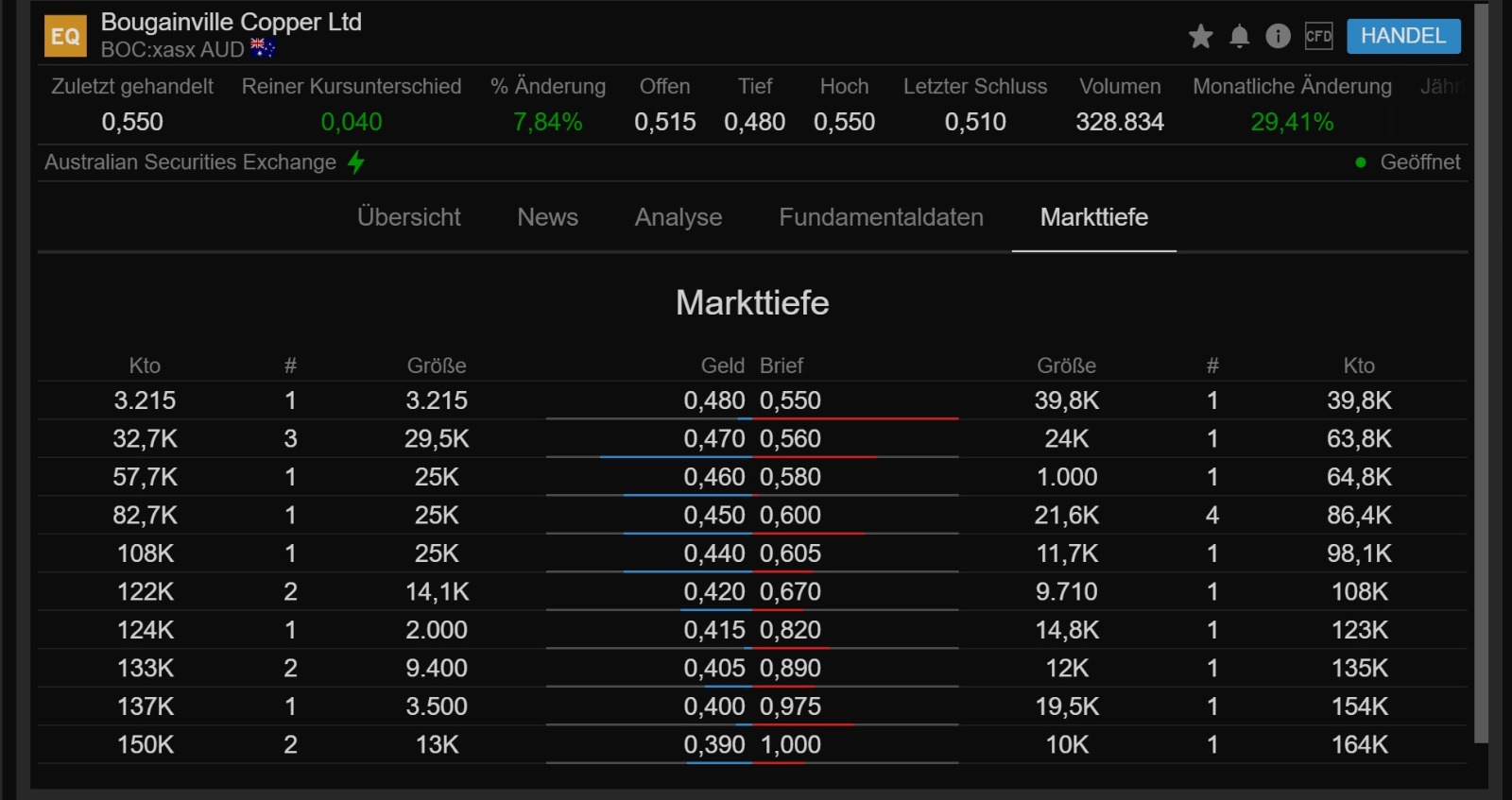This screenshot has height=800, width=1512.
Task: Select the Markttiefe tab
Action: (1094, 217)
